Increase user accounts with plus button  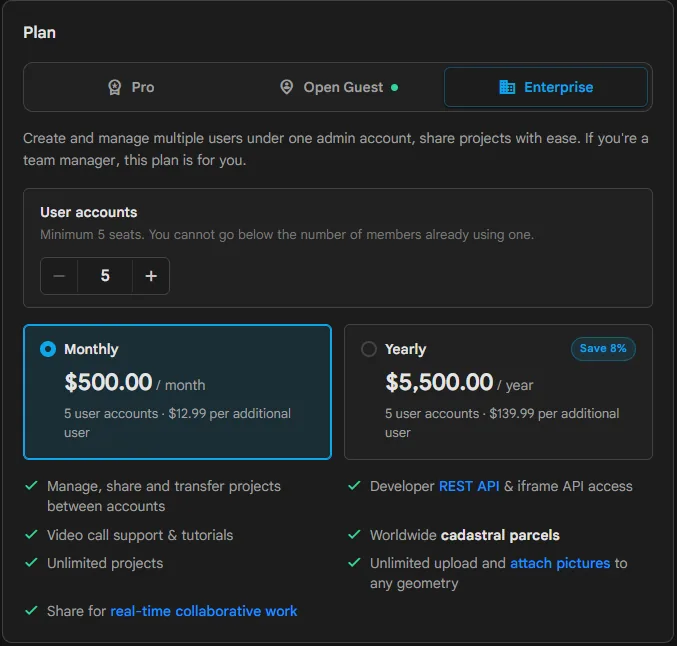(x=151, y=276)
